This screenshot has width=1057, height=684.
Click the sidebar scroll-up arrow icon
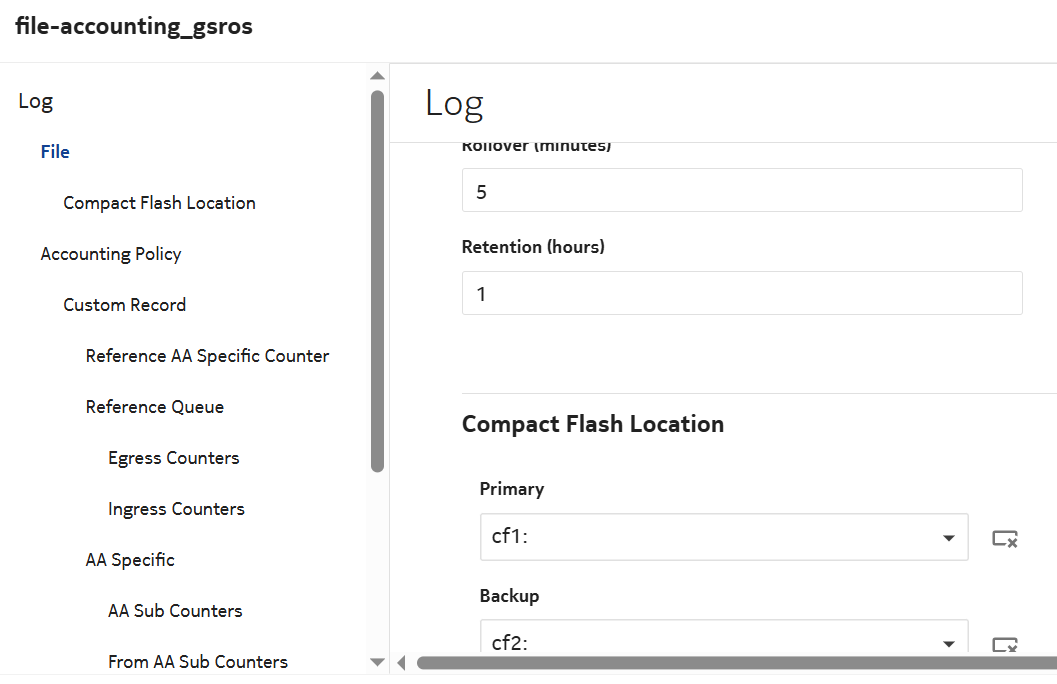[378, 75]
